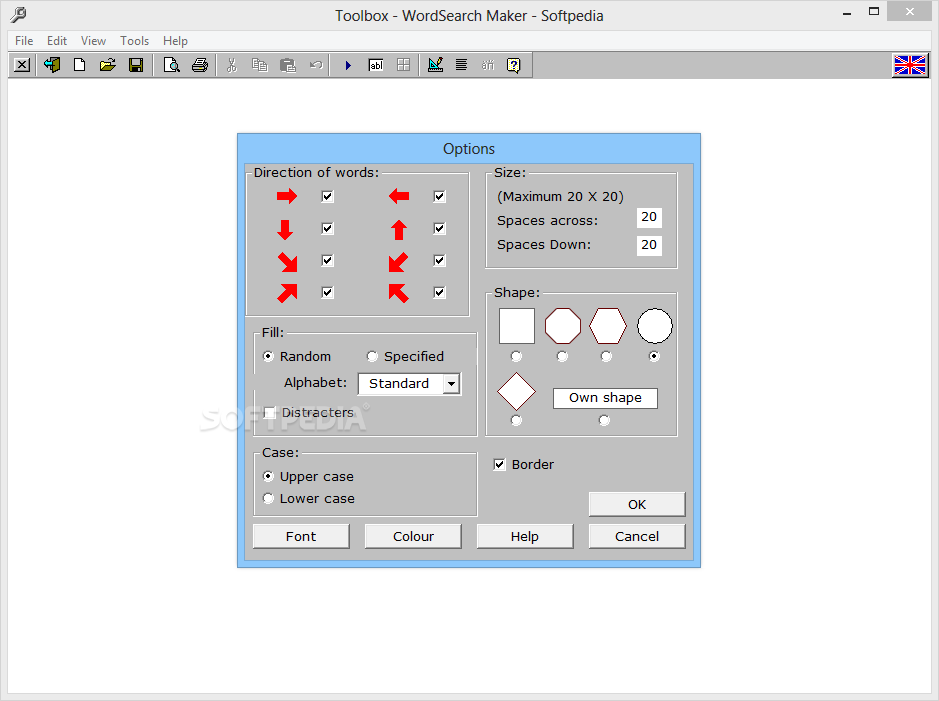Click the close-document X toolbar icon
The height and width of the screenshot is (701, 939).
22,65
